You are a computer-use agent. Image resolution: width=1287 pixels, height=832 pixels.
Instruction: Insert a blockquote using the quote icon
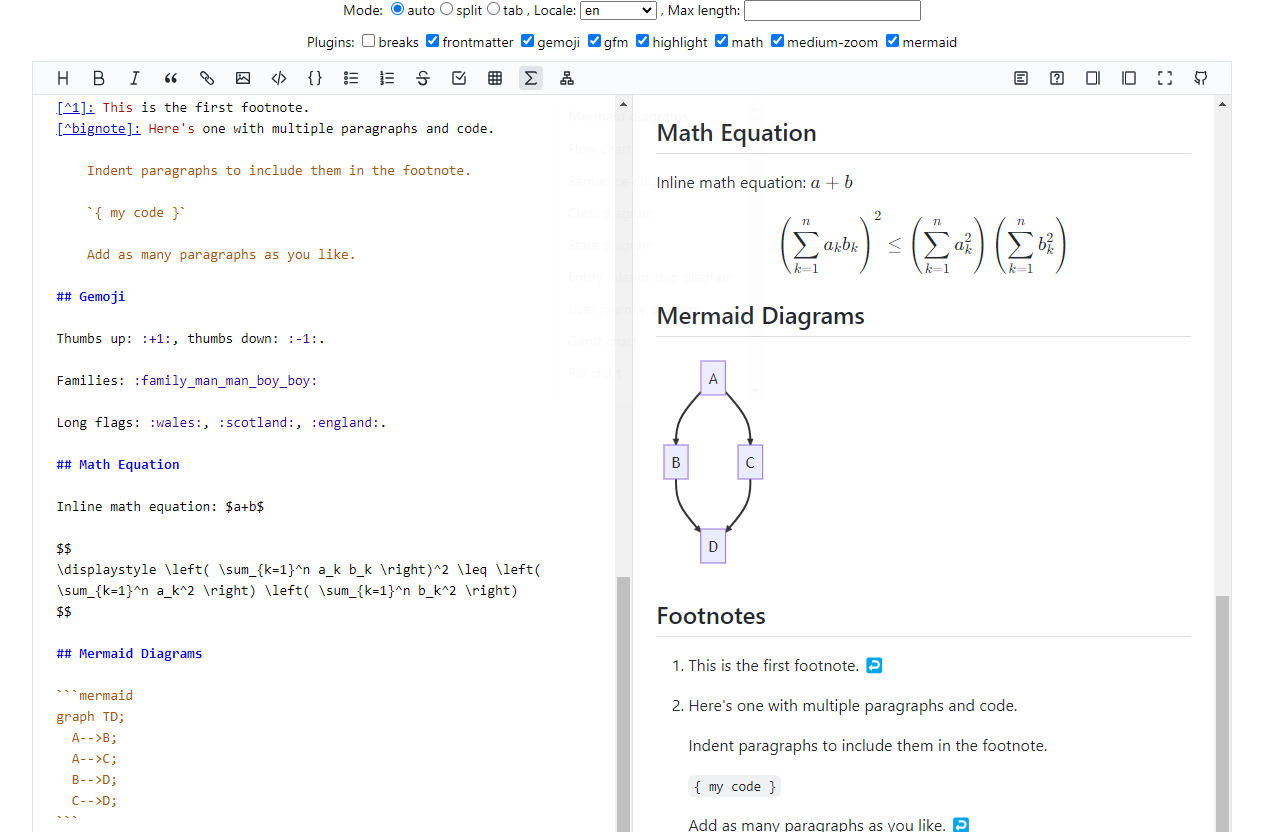tap(170, 77)
